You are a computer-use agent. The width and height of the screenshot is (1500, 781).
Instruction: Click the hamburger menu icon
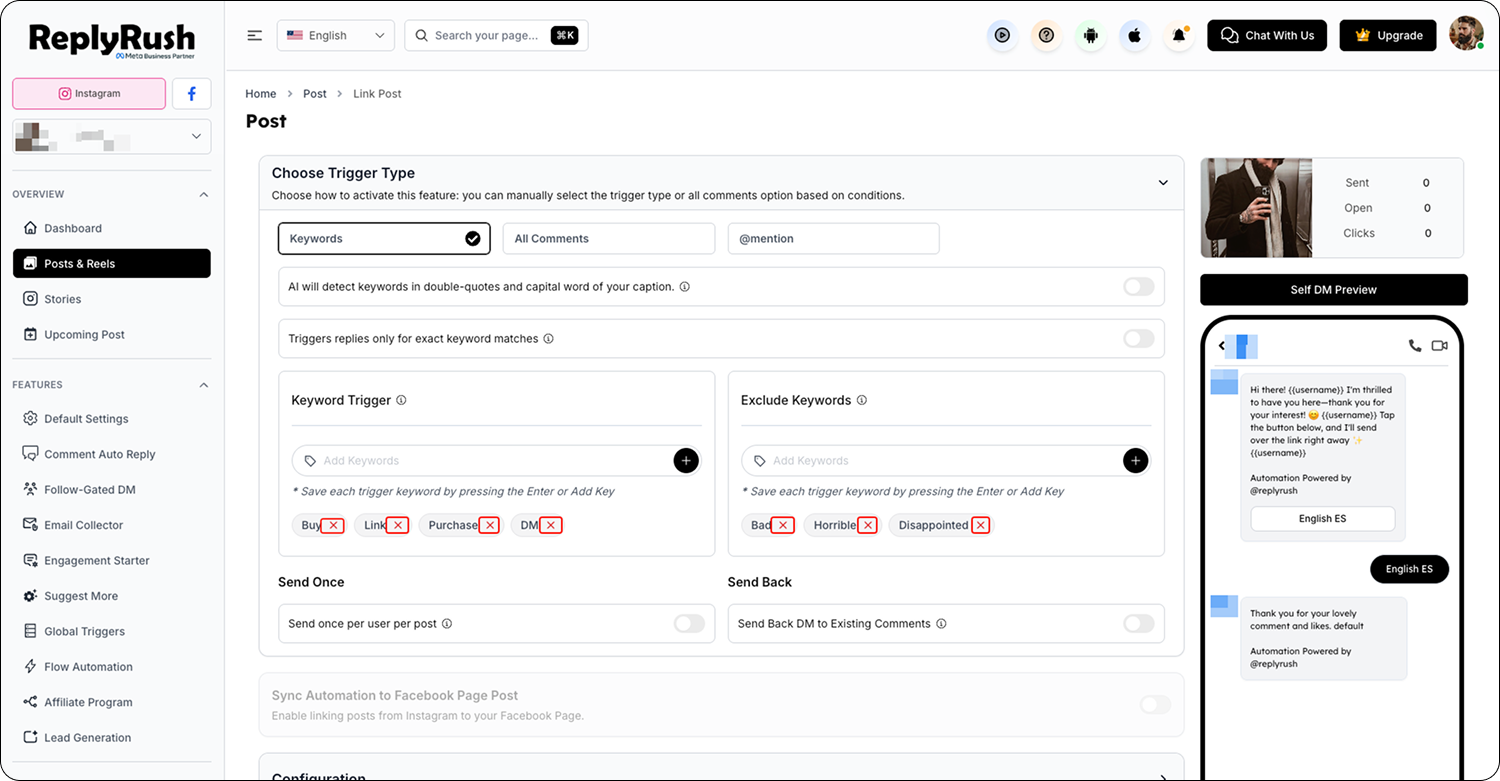[x=255, y=35]
